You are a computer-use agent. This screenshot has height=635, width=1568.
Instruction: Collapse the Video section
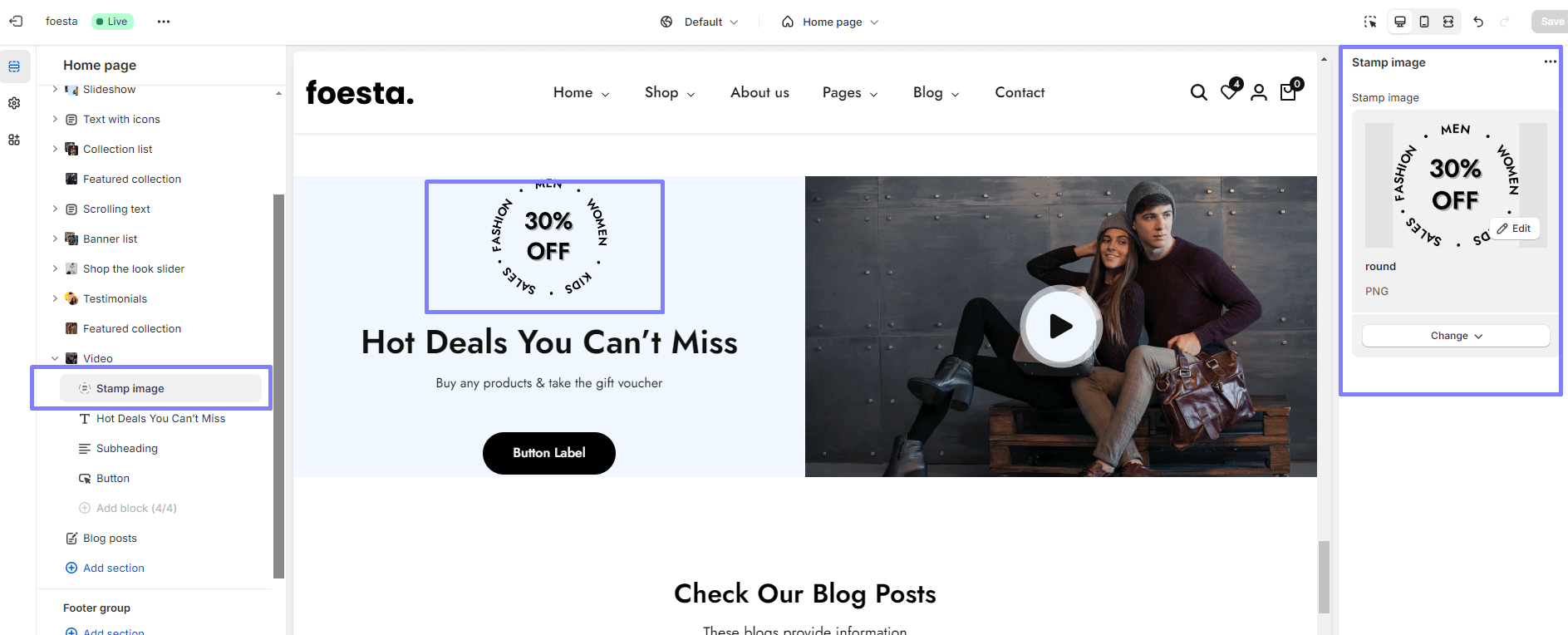click(x=55, y=358)
